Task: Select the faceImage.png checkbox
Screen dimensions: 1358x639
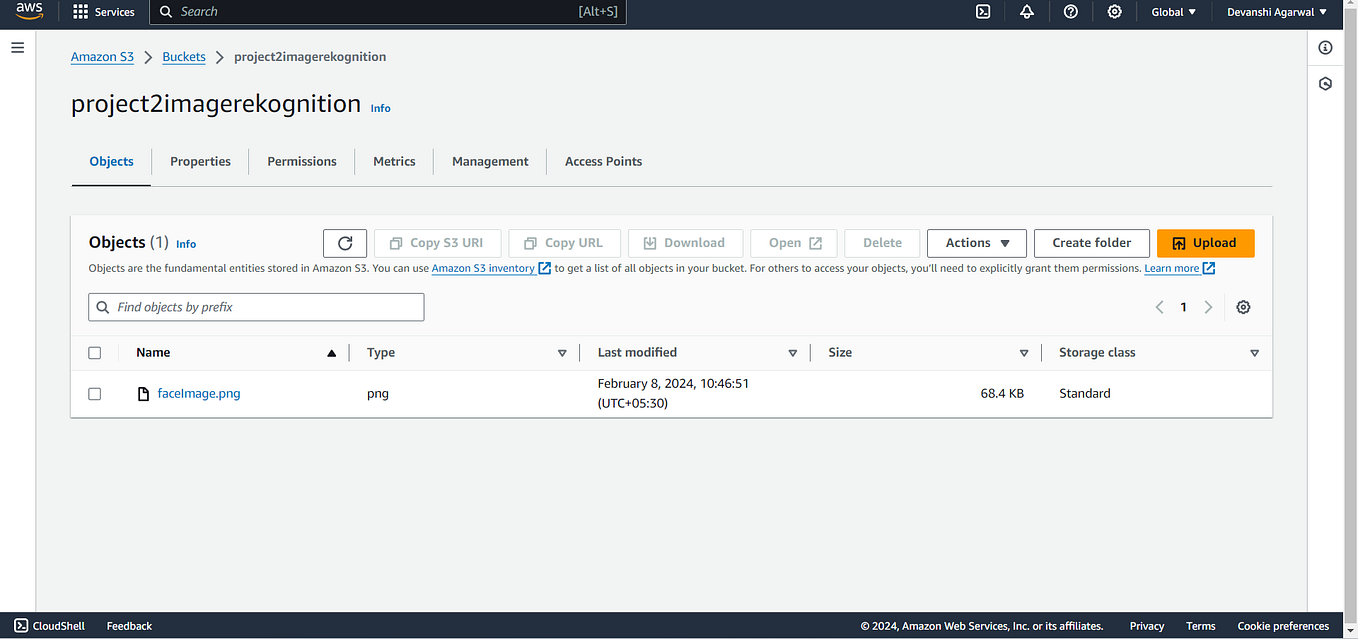Action: pos(95,394)
